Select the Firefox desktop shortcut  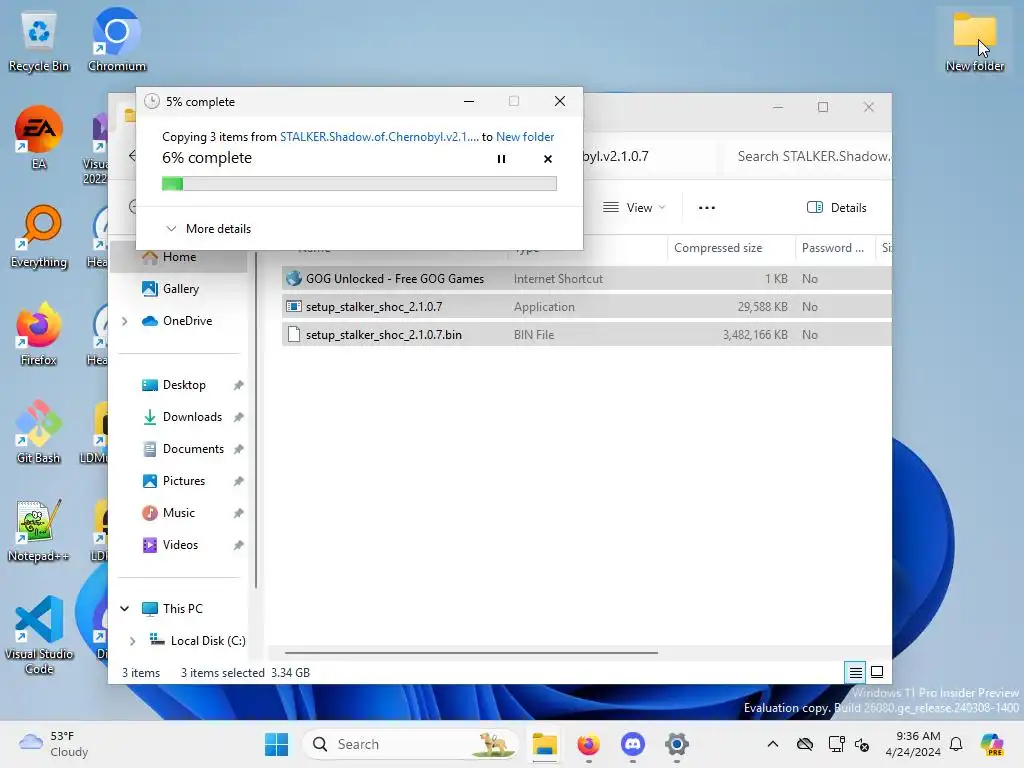click(x=39, y=334)
